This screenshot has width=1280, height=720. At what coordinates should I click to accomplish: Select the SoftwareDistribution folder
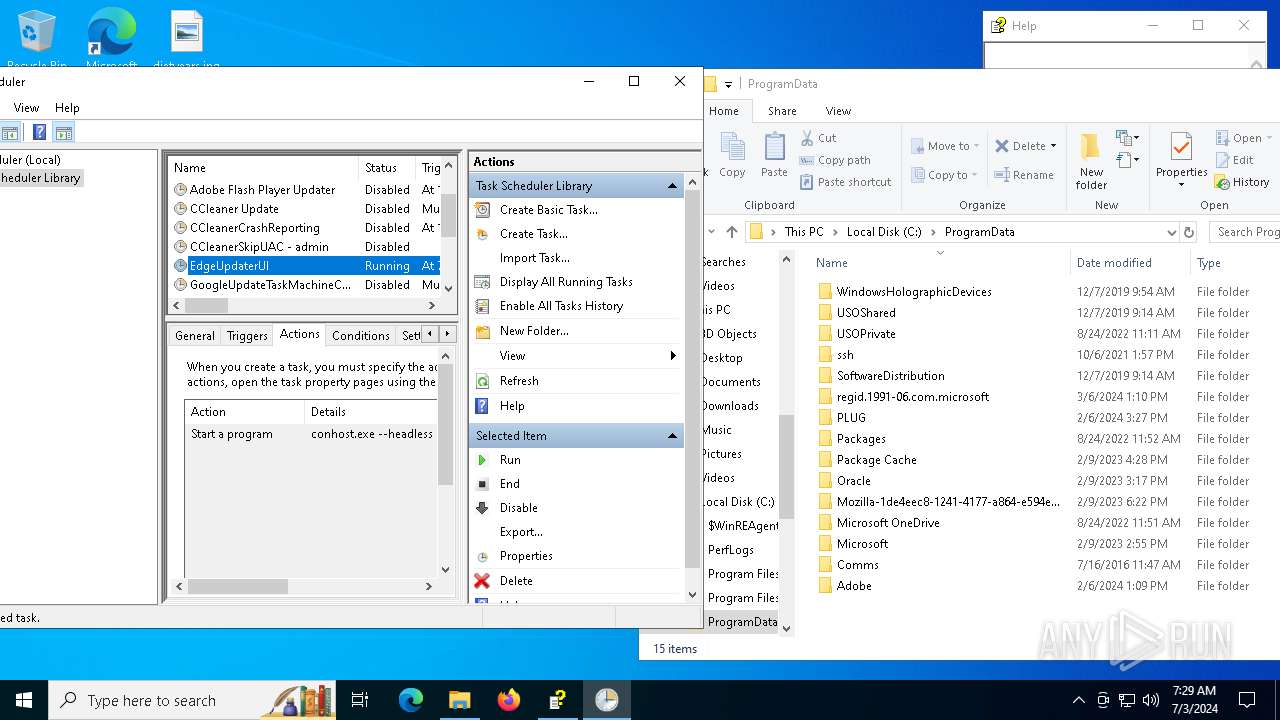point(890,376)
